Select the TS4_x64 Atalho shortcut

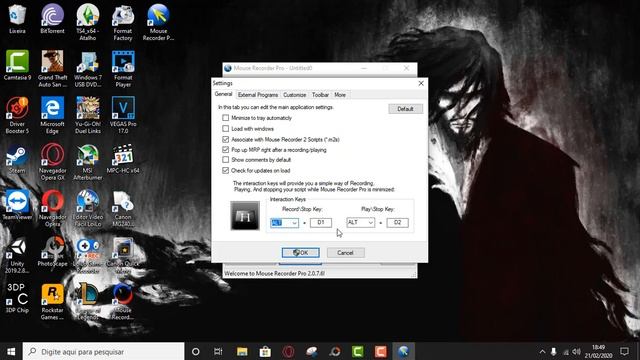(x=88, y=22)
